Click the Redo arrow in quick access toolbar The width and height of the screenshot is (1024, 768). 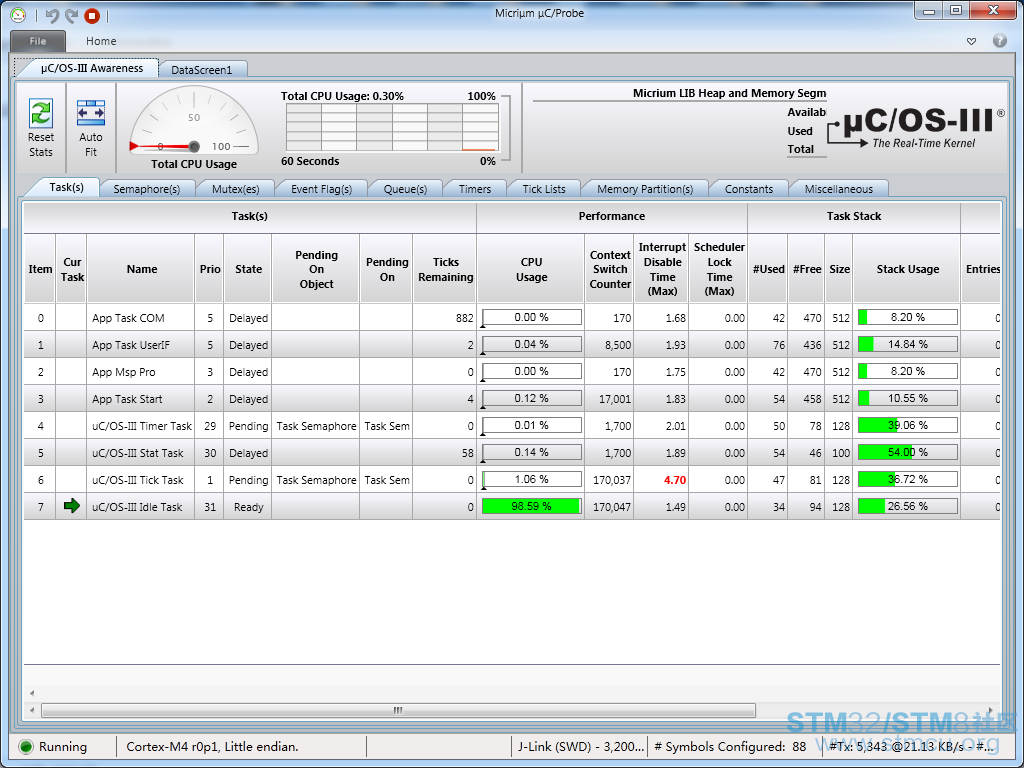click(71, 15)
